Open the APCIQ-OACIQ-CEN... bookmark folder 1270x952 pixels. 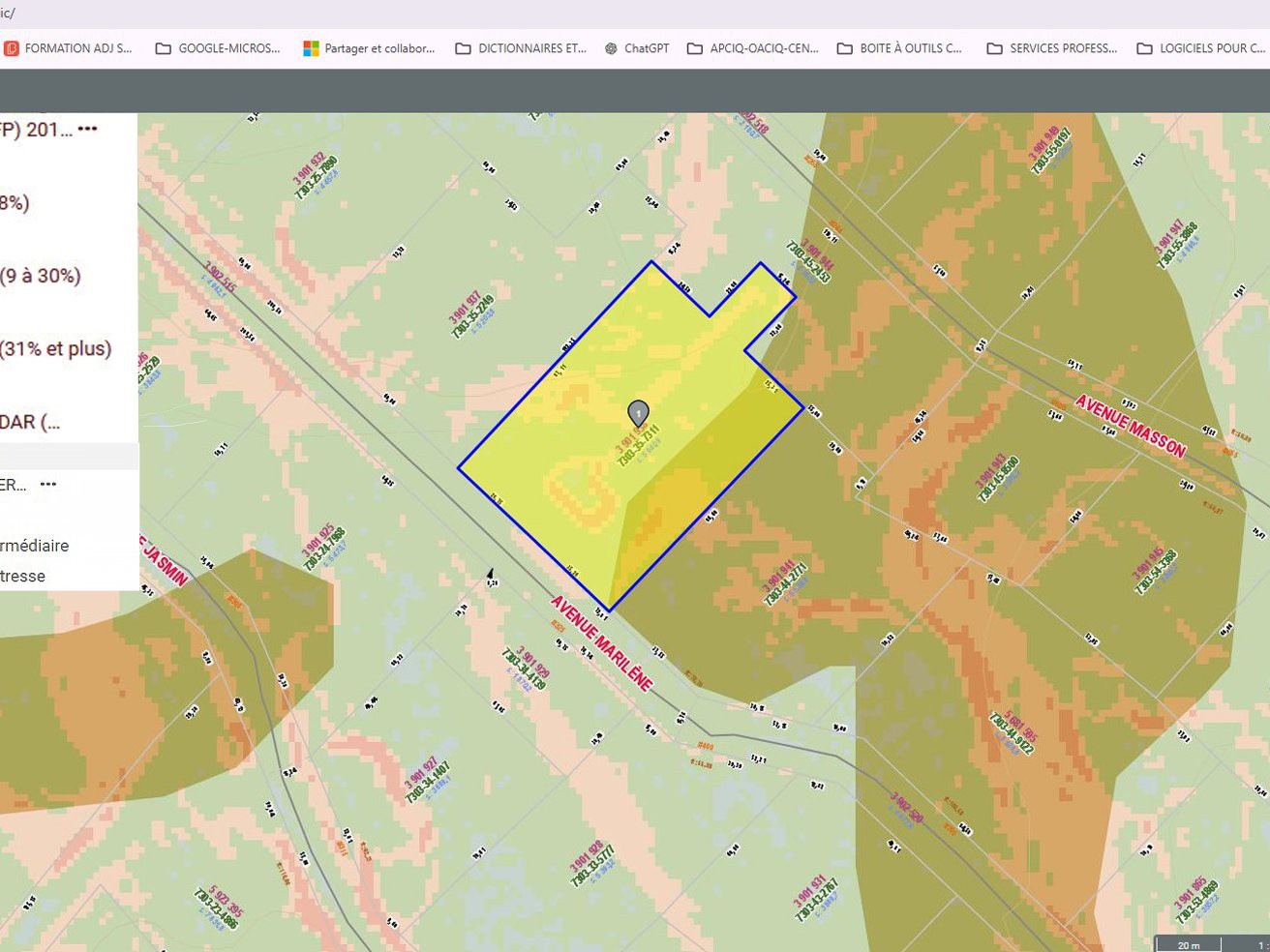[x=752, y=48]
